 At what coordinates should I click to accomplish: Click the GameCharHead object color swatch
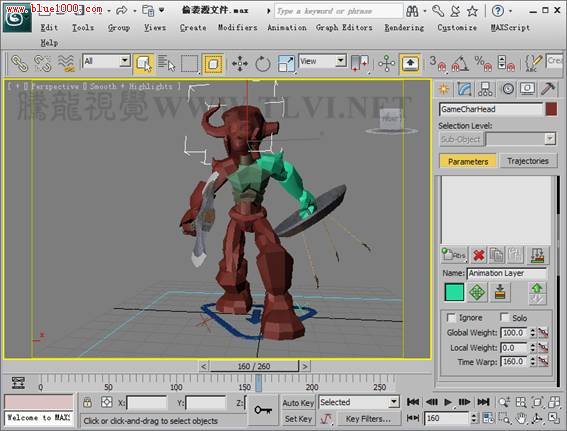pyautogui.click(x=551, y=109)
